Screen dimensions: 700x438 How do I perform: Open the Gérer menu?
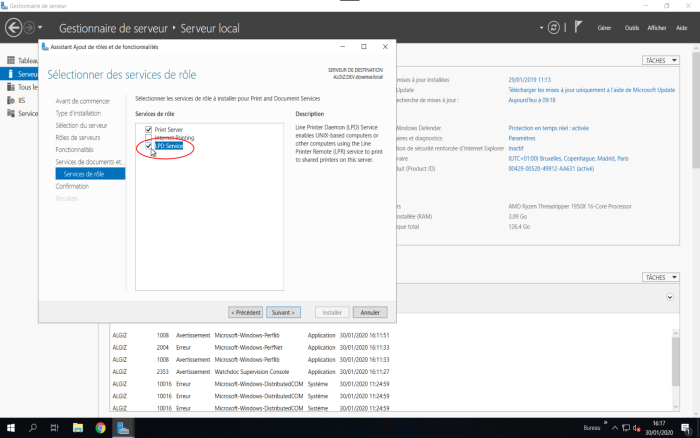point(603,28)
